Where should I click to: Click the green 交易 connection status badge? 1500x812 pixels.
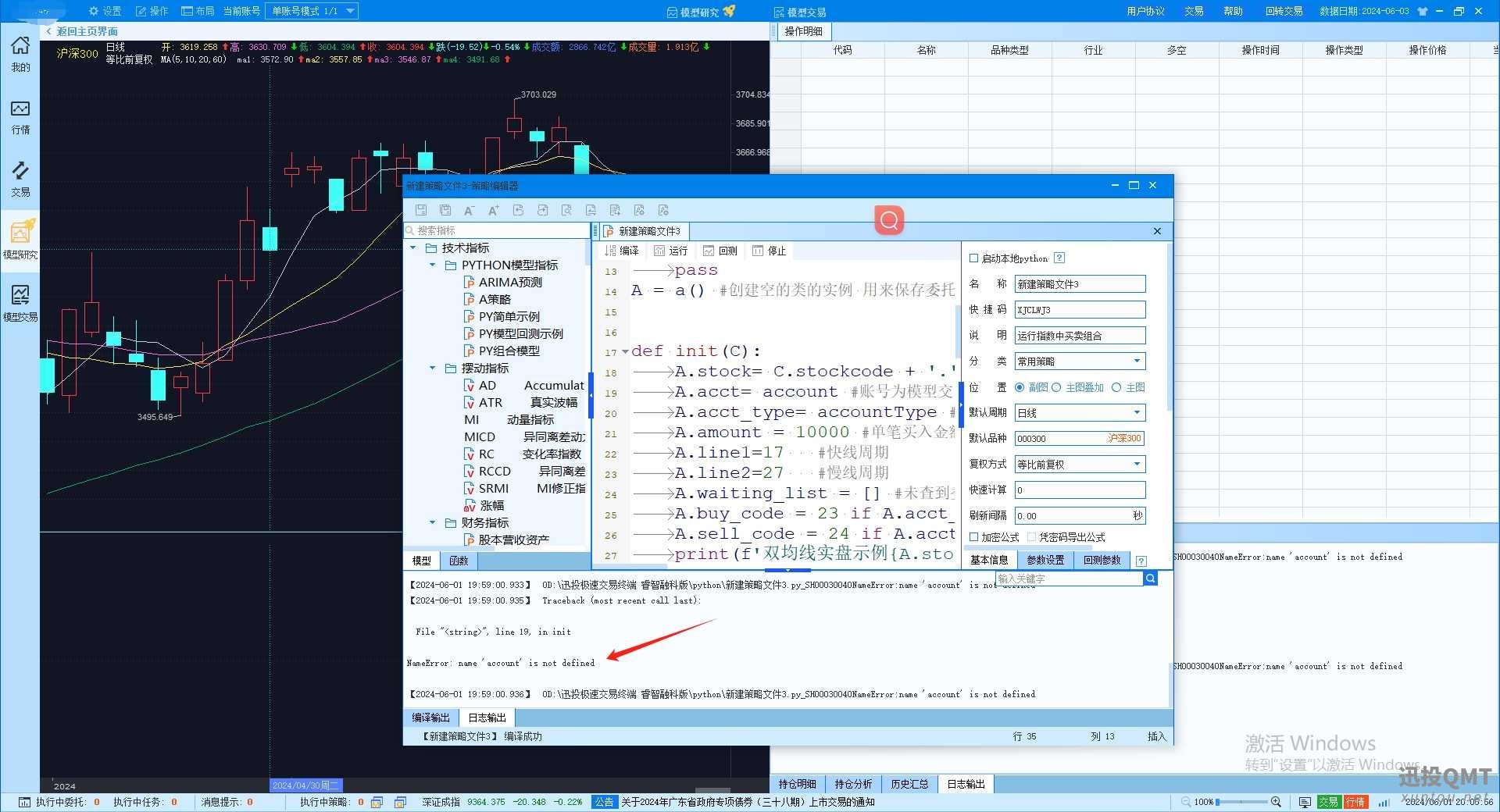click(1328, 802)
